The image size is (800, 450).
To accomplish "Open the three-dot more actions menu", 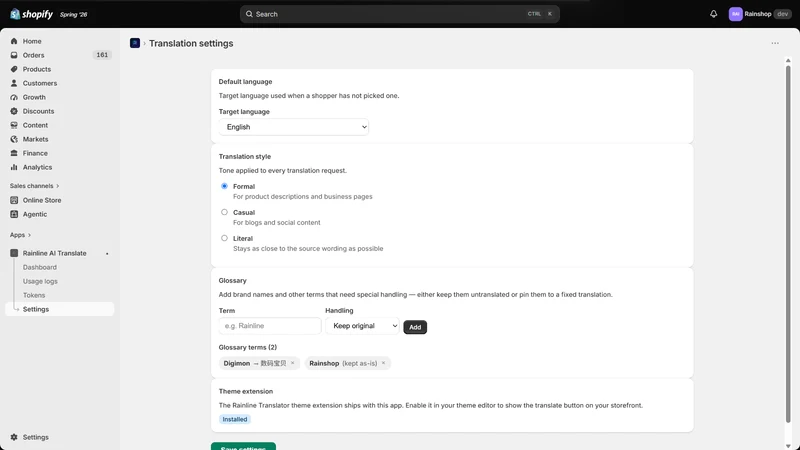I will point(775,43).
